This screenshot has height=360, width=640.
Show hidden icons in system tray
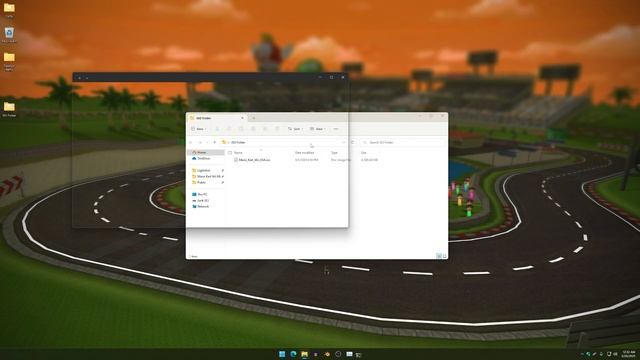point(582,354)
